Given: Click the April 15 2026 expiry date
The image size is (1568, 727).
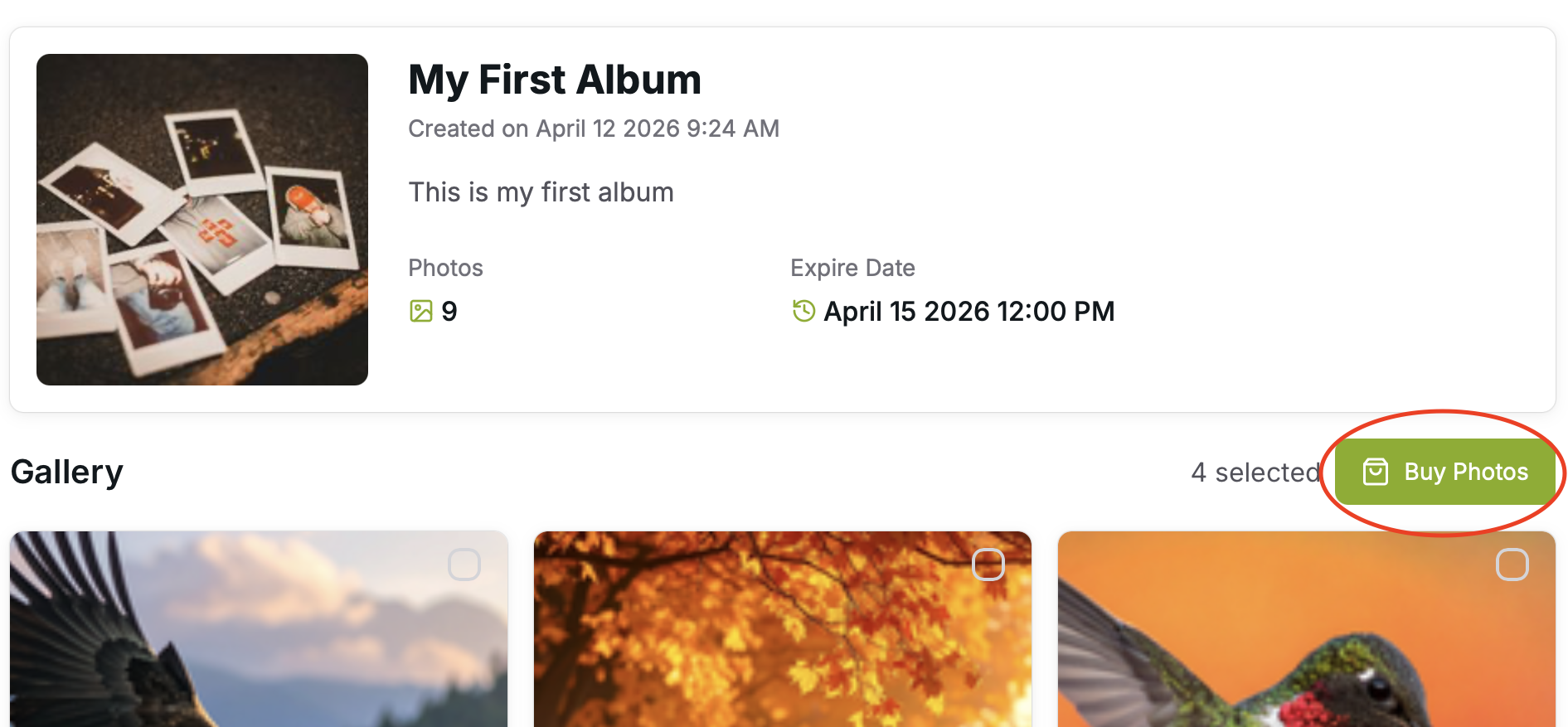Looking at the screenshot, I should pyautogui.click(x=968, y=312).
